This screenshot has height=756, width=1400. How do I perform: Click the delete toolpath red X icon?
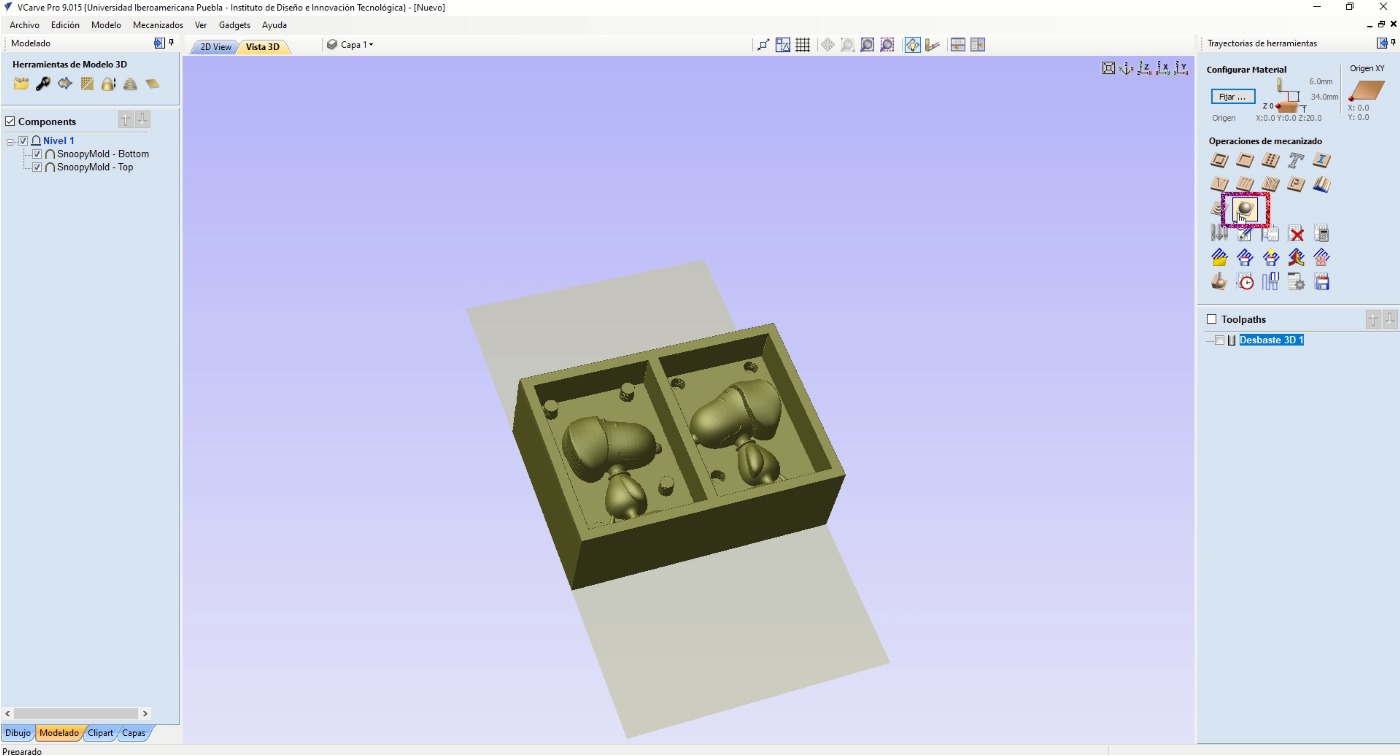tap(1297, 234)
